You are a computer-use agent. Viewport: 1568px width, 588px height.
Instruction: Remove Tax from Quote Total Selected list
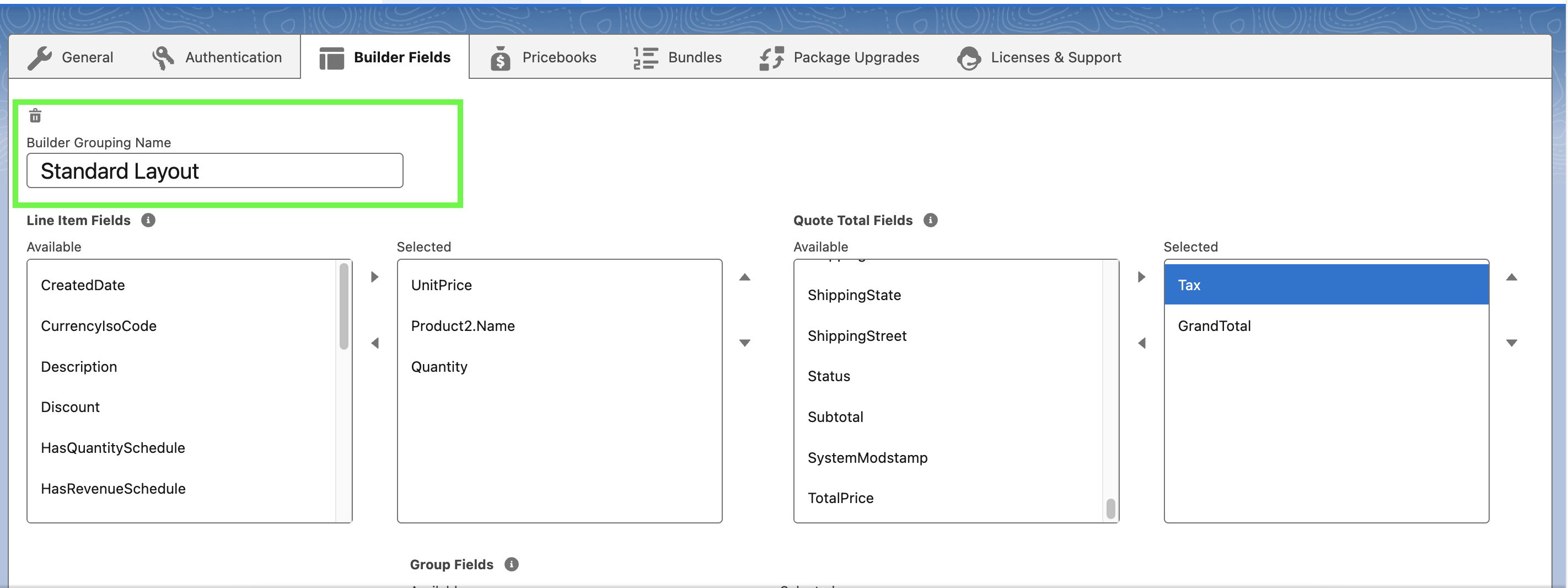[x=1142, y=343]
